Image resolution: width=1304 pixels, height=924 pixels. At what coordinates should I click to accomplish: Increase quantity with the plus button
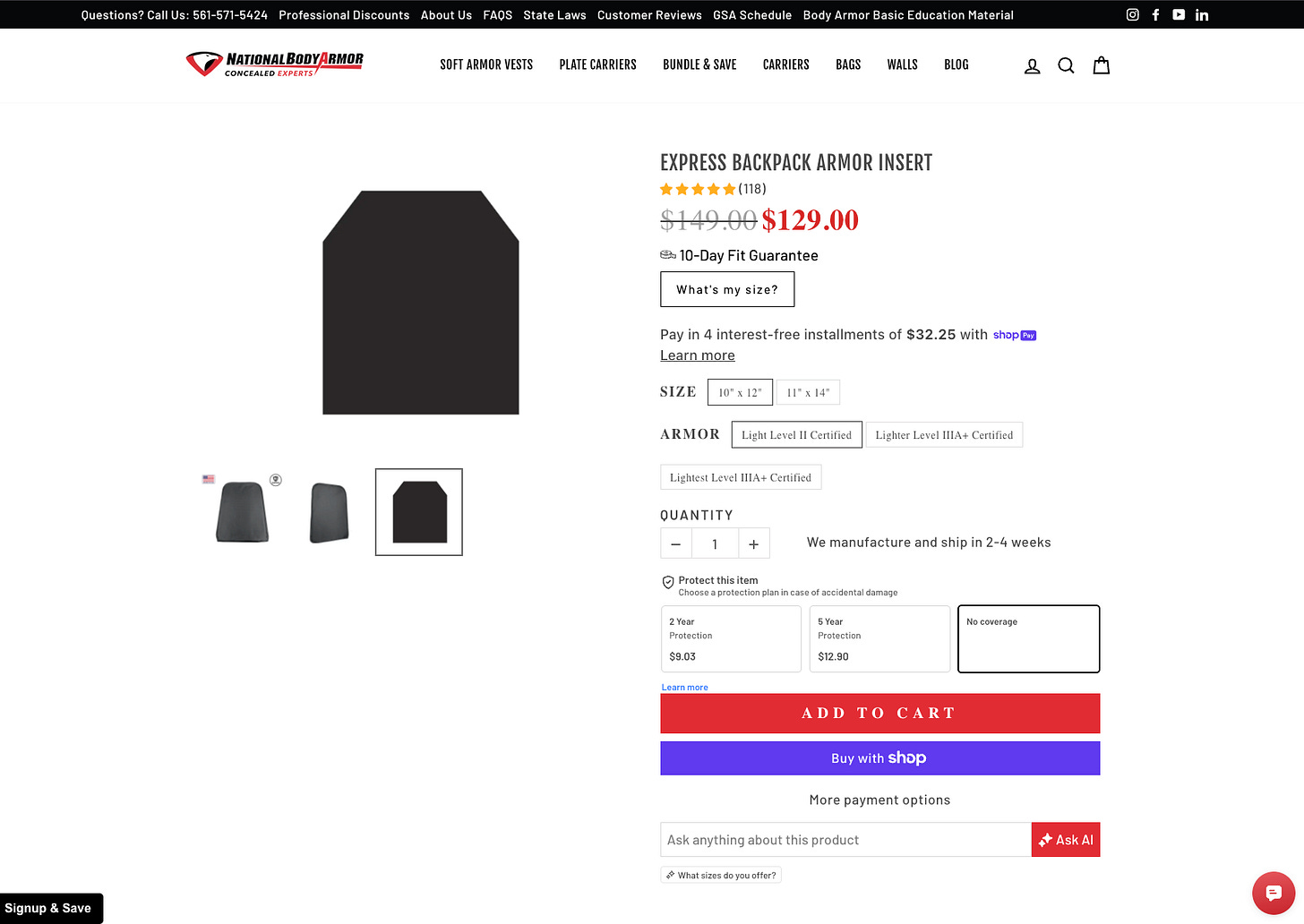754,543
